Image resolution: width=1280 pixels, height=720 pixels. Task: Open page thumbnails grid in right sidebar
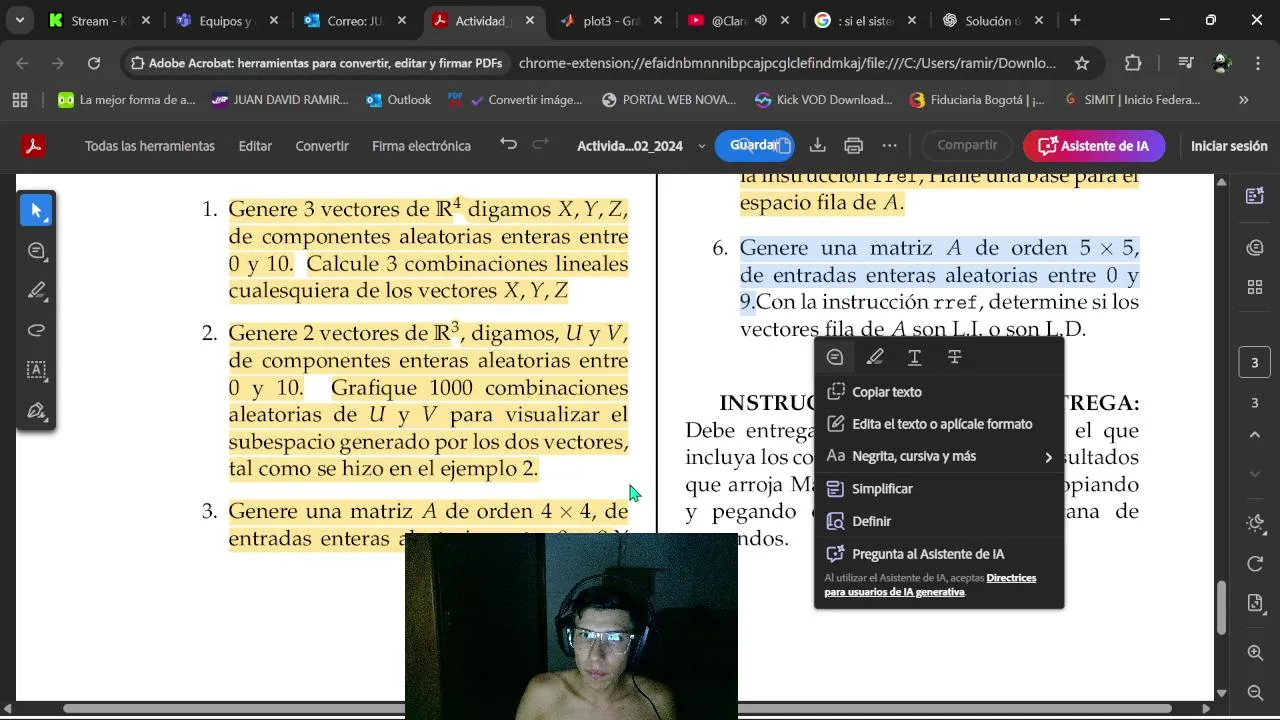coord(1255,288)
